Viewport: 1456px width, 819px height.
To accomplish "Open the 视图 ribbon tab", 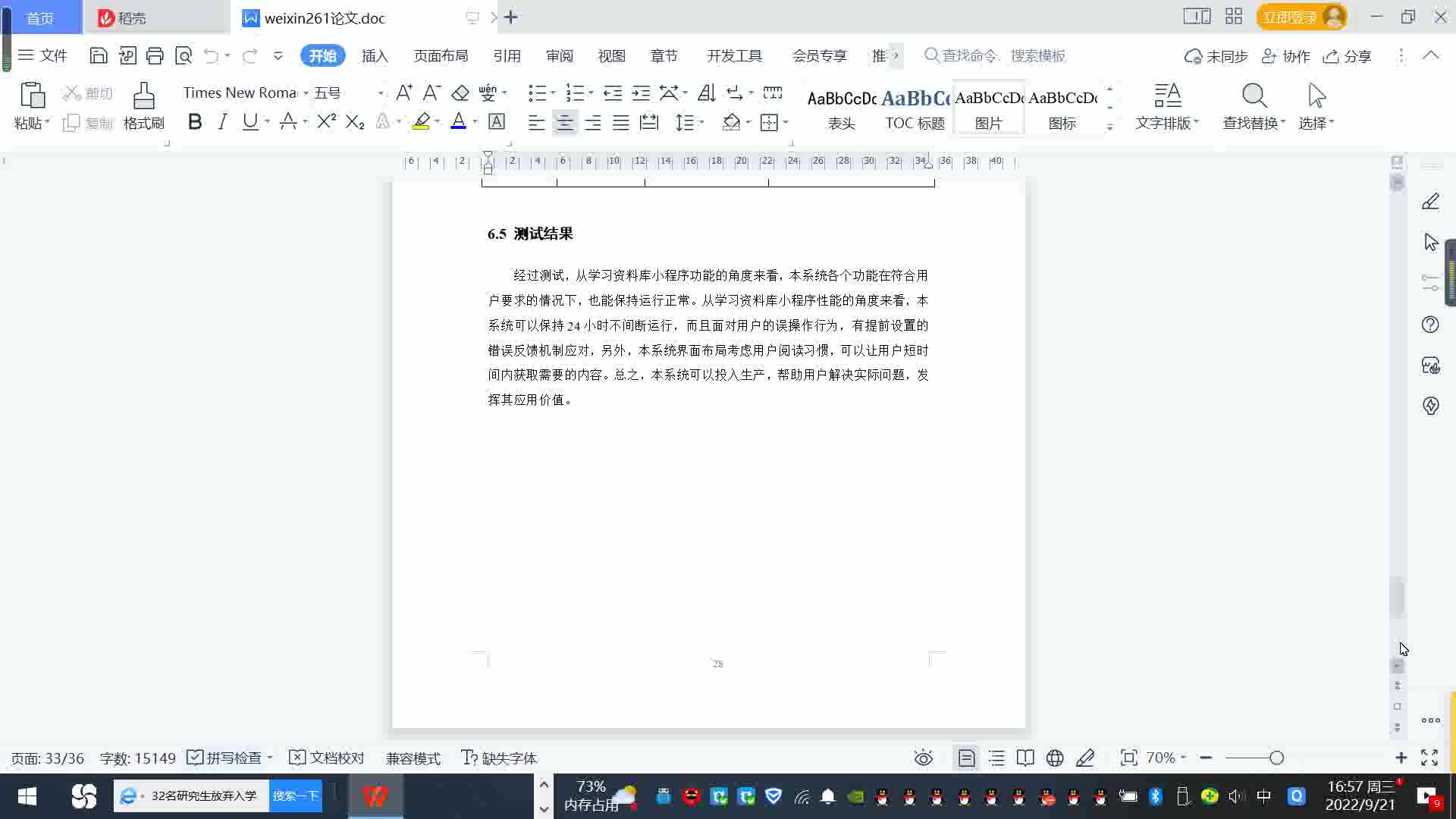I will point(611,55).
